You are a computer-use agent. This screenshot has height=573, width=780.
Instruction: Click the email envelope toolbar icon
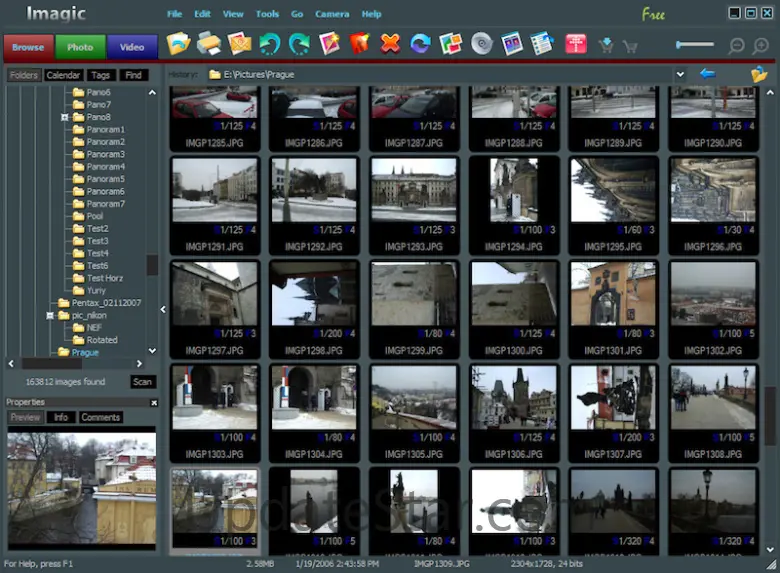pos(239,44)
